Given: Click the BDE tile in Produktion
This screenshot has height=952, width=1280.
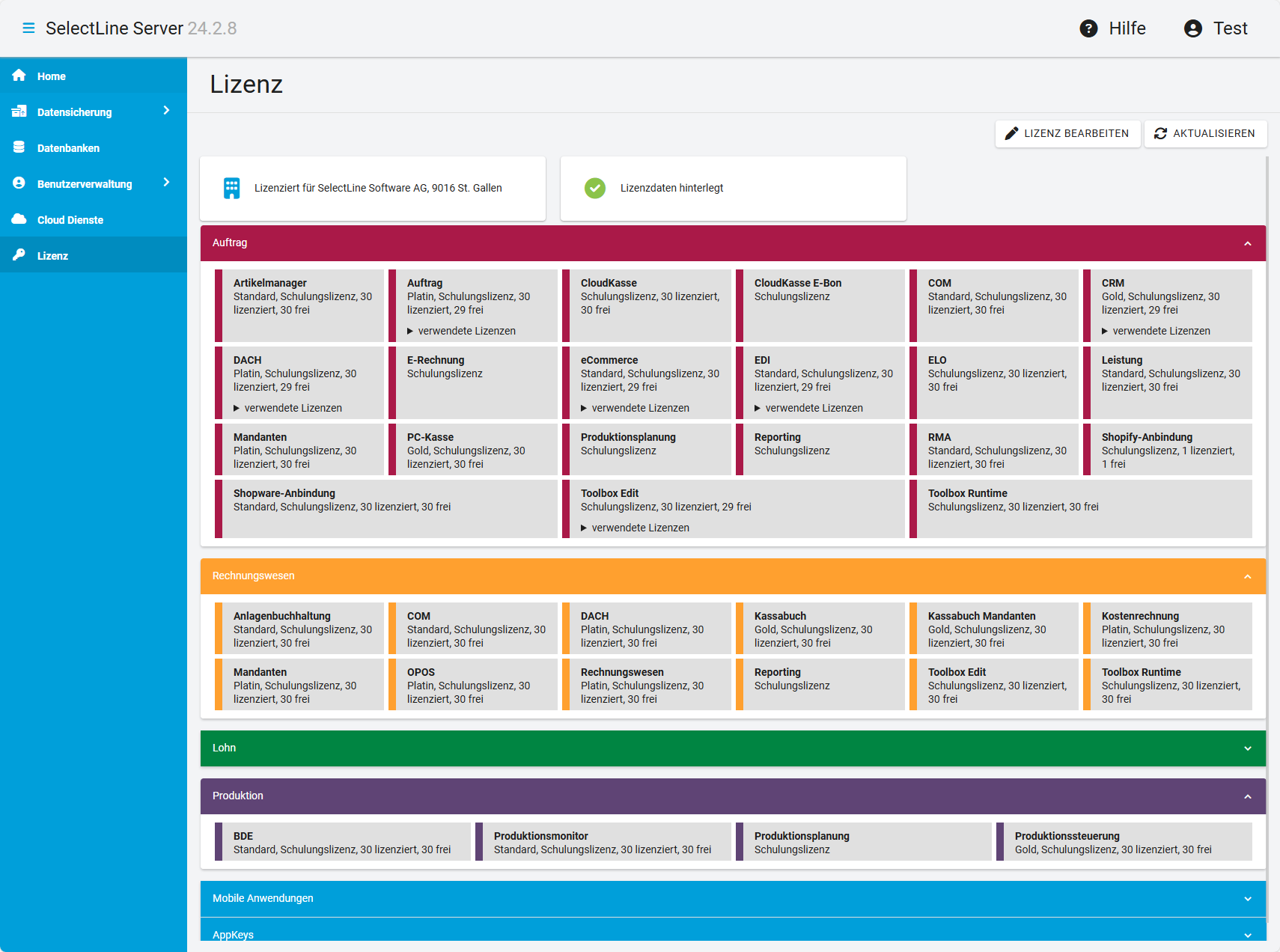Looking at the screenshot, I should [x=343, y=842].
